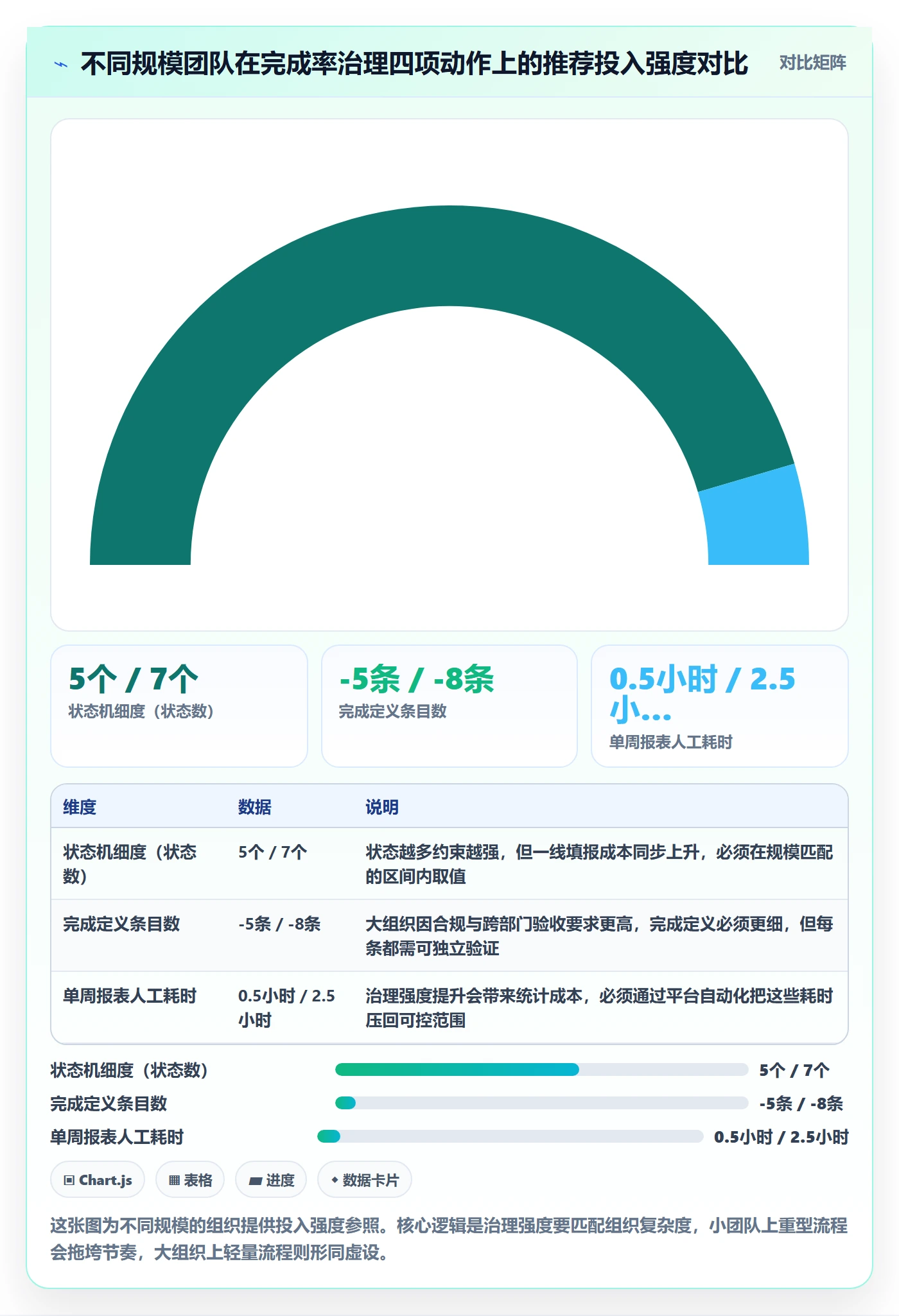
Task: Click the bar icon in the 进度 tag
Action: pos(255,1181)
